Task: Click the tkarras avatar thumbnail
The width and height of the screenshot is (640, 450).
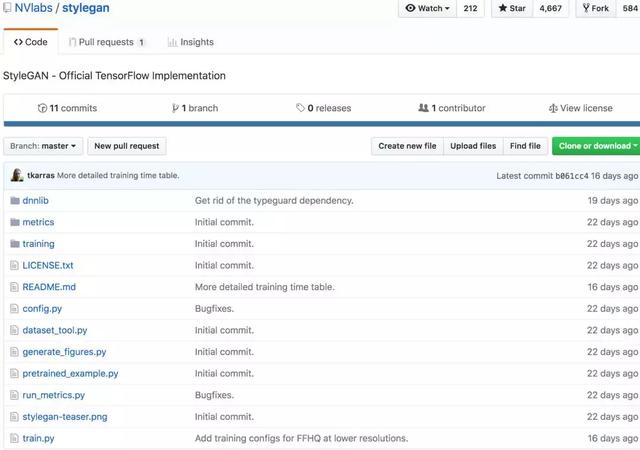Action: pyautogui.click(x=17, y=175)
